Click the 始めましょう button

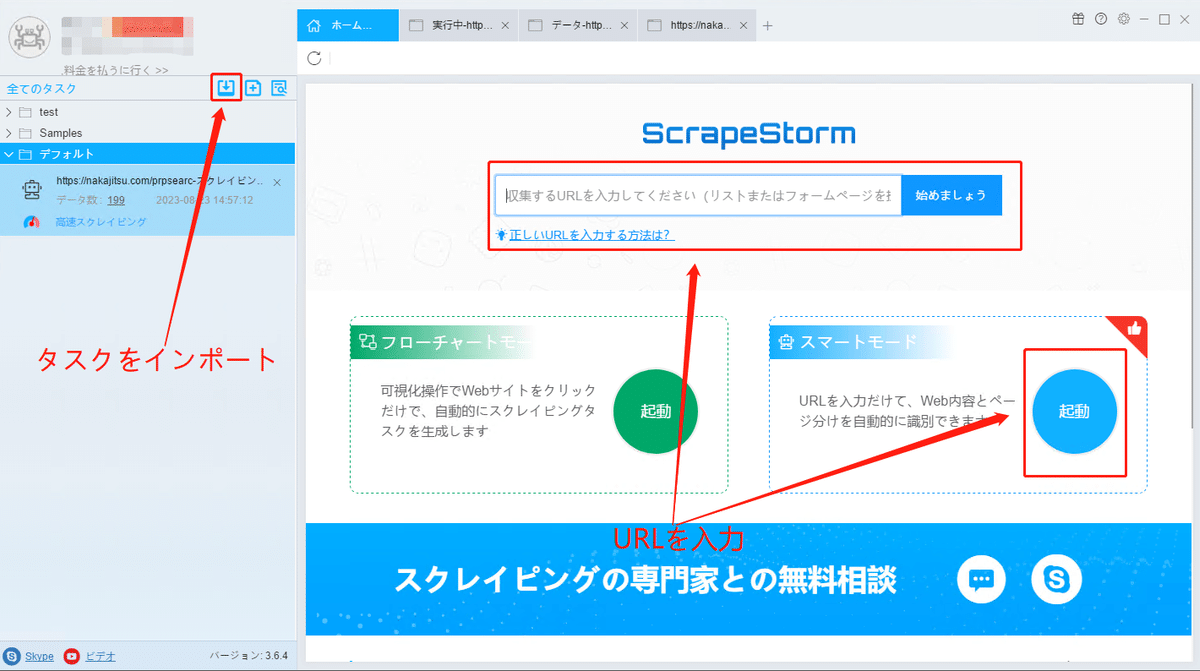(x=951, y=195)
